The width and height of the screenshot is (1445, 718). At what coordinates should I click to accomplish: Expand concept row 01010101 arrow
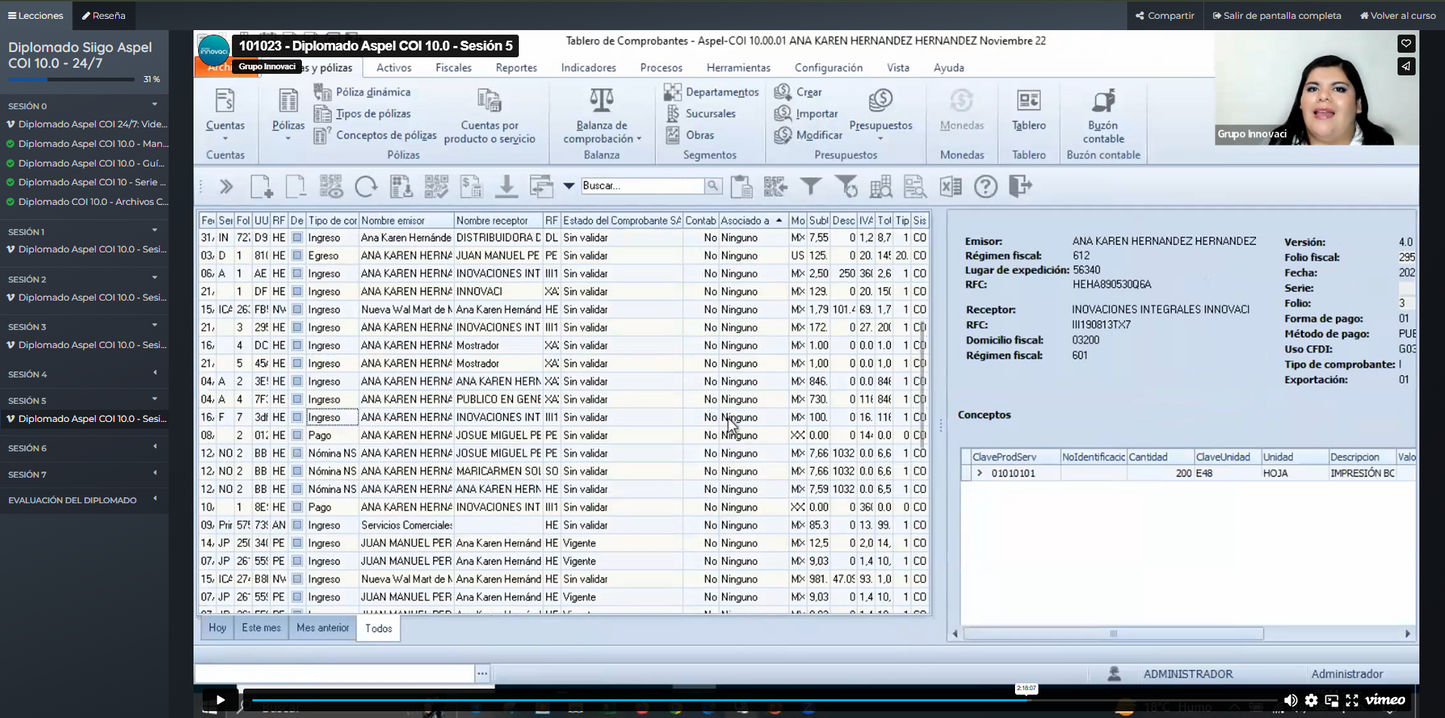coord(980,473)
